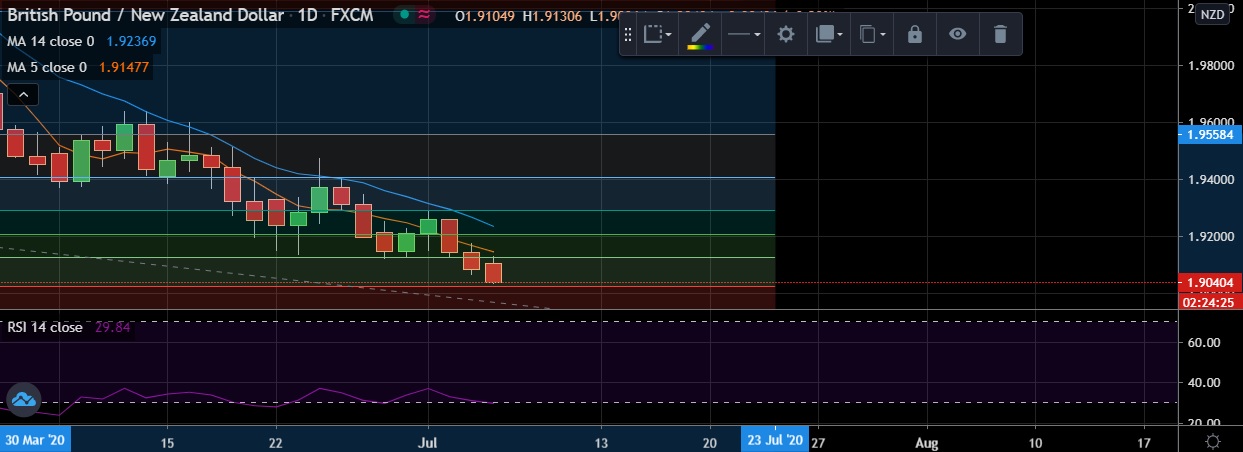
Task: Click the RSI 14 close indicator label
Action: pos(45,327)
